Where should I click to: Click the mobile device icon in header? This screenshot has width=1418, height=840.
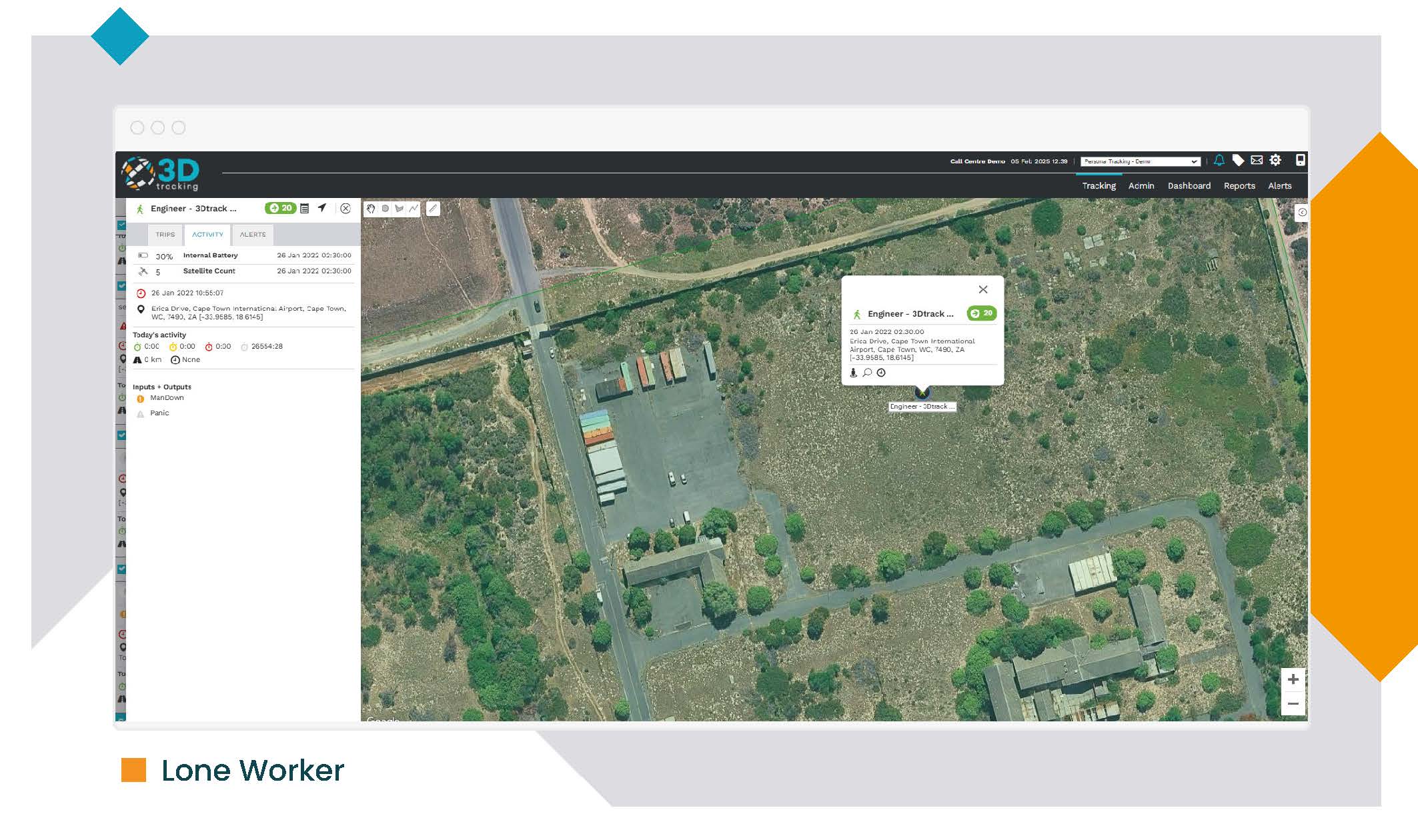pos(1300,160)
